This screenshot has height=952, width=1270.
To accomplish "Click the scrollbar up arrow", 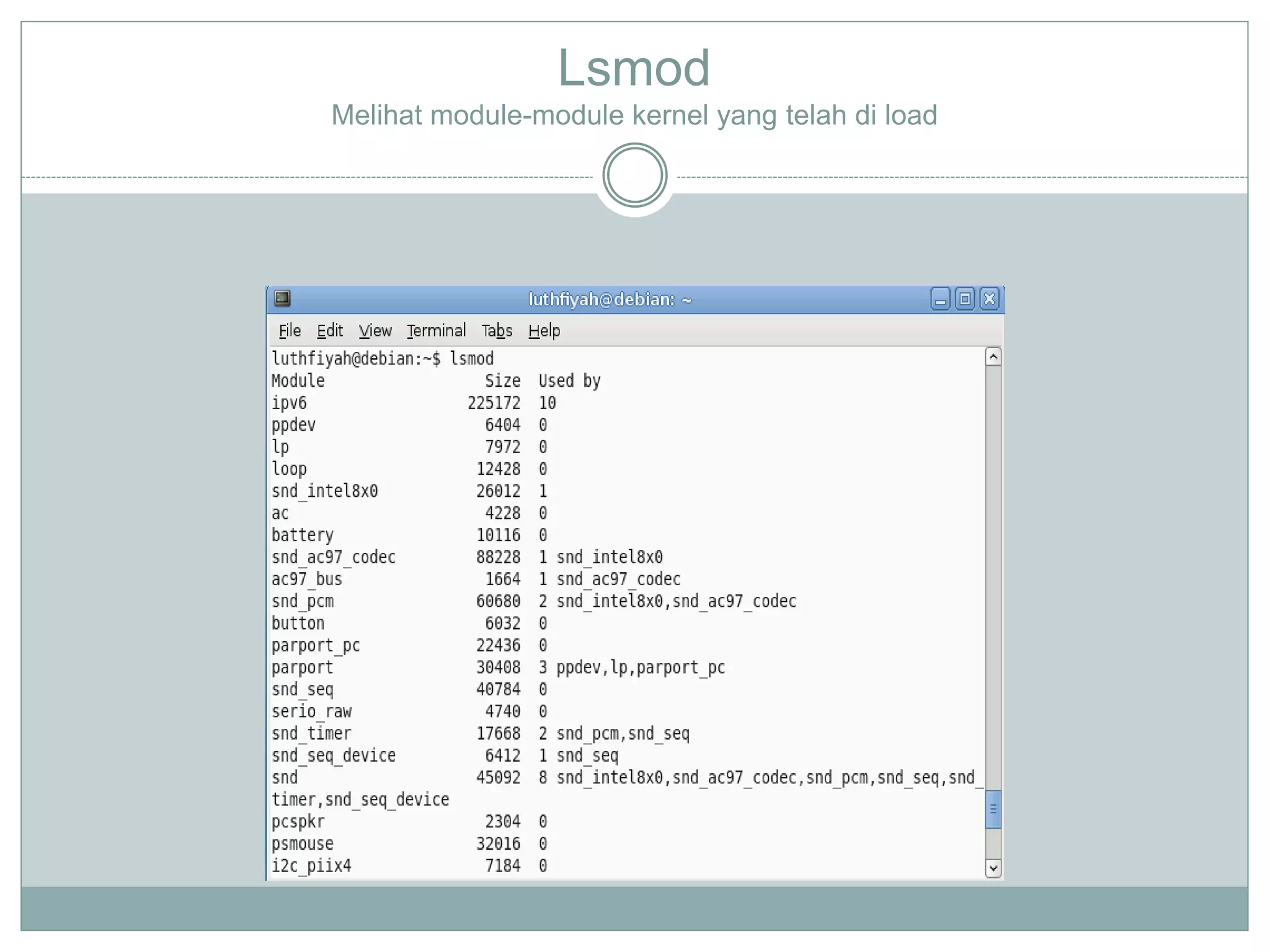I will click(993, 357).
